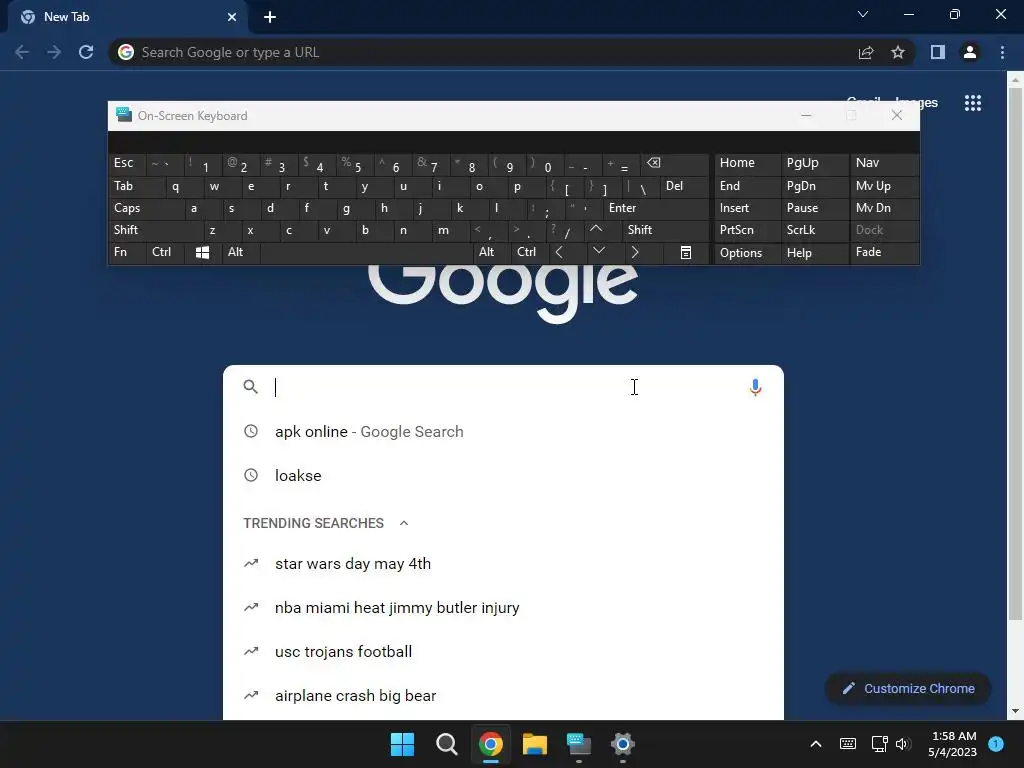Open Settings from the taskbar
This screenshot has width=1024, height=768.
[x=622, y=744]
